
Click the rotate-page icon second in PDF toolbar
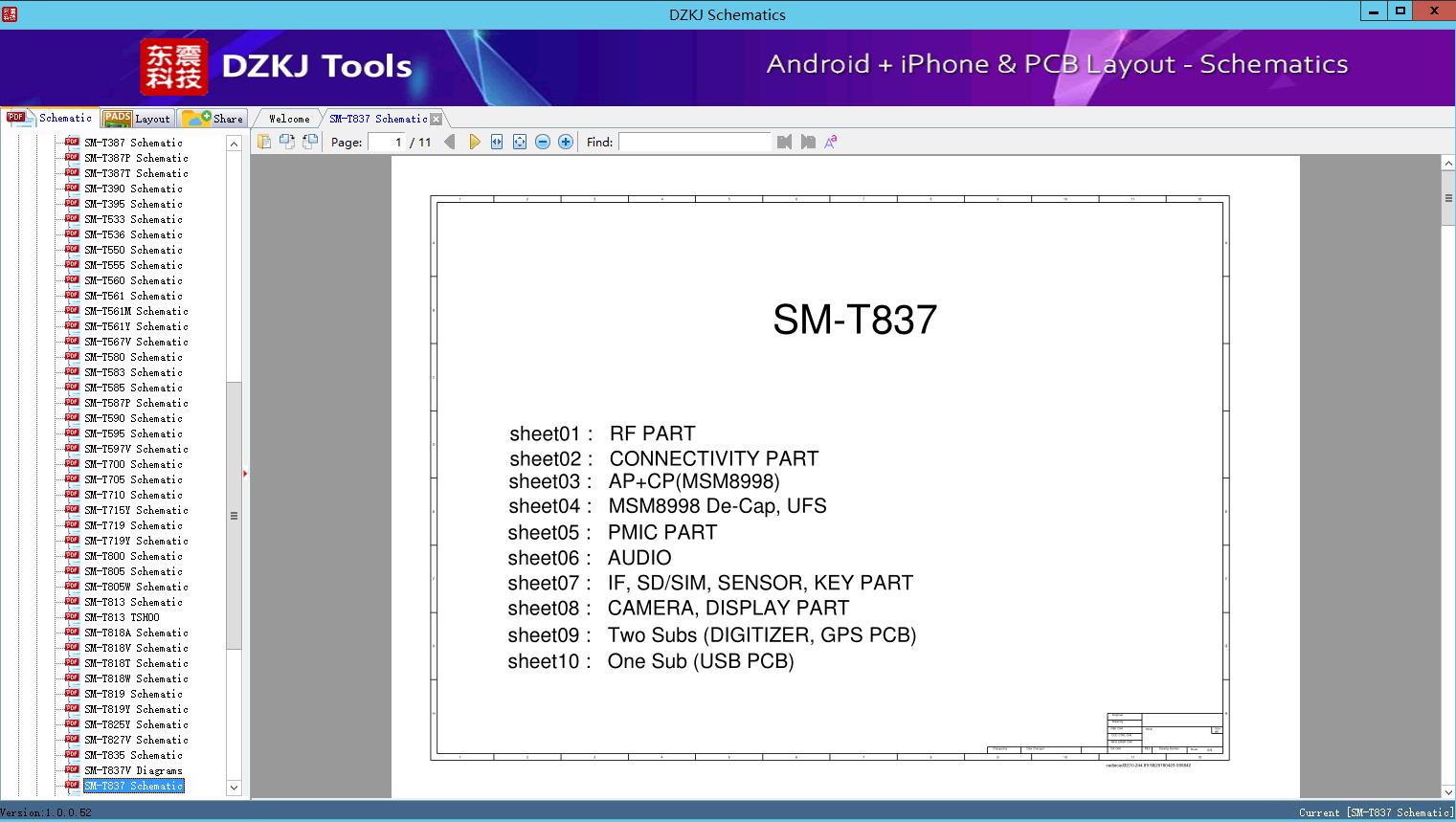click(x=286, y=142)
